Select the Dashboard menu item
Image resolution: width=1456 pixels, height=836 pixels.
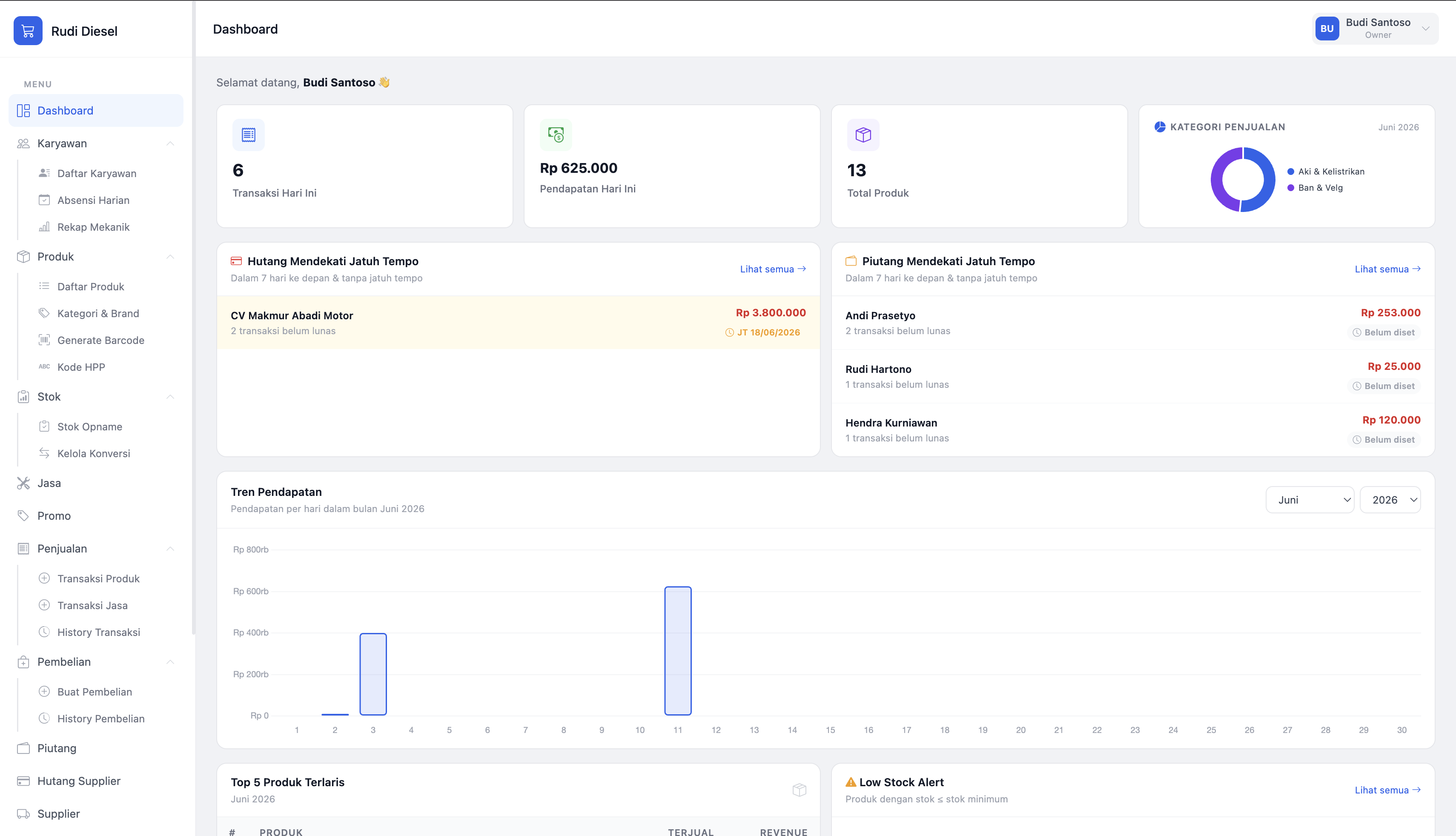96,111
